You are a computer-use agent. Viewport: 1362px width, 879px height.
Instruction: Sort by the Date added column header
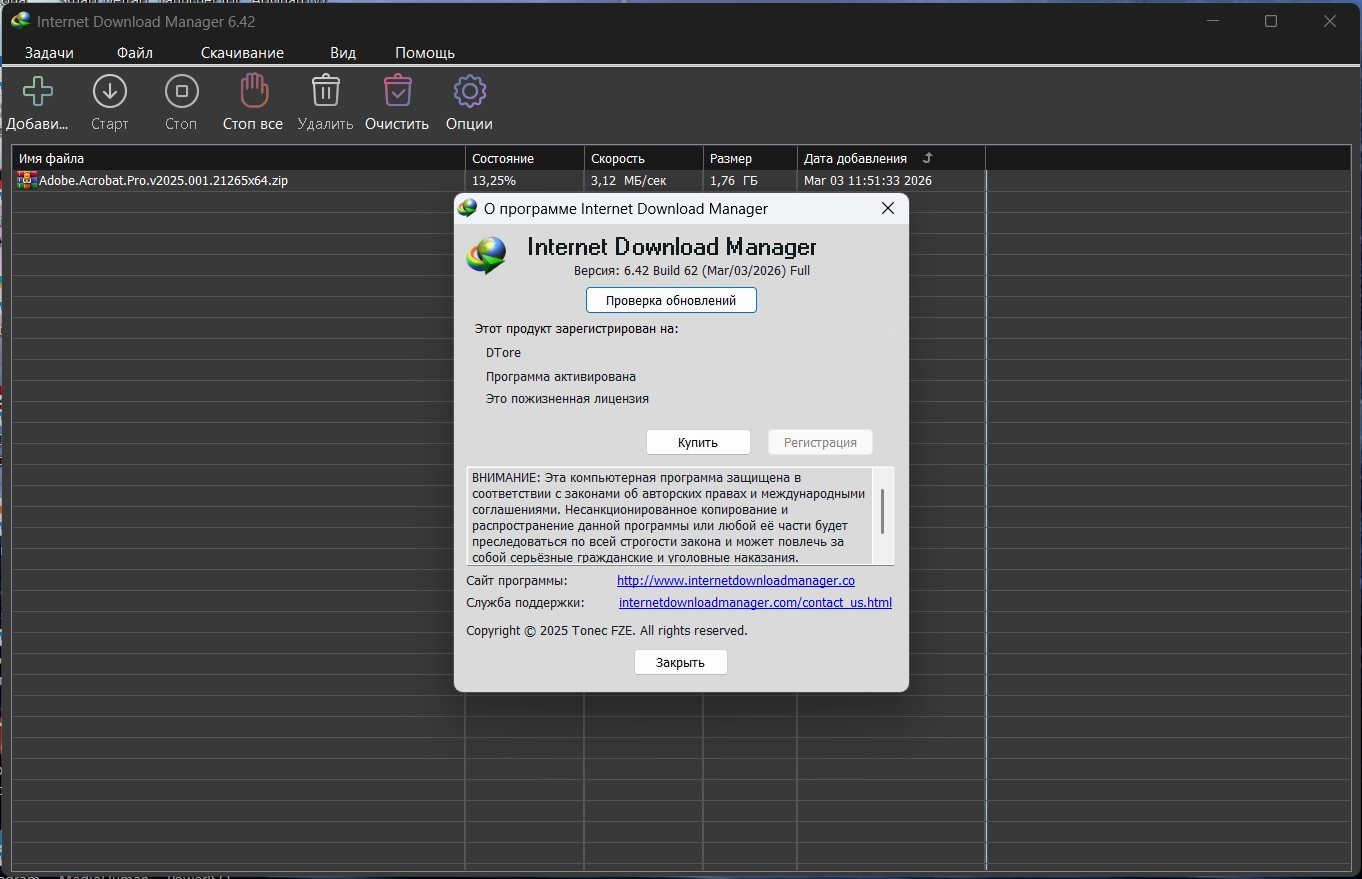856,158
